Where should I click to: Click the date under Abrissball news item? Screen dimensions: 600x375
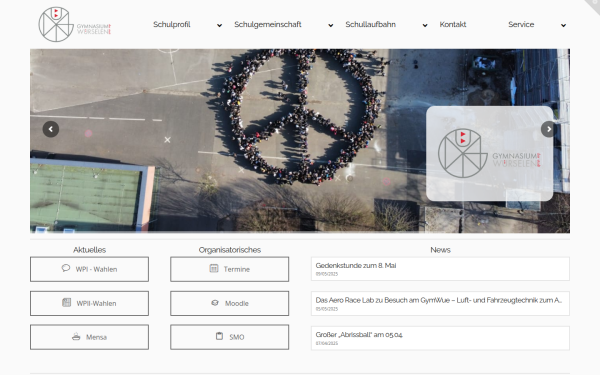click(x=327, y=344)
